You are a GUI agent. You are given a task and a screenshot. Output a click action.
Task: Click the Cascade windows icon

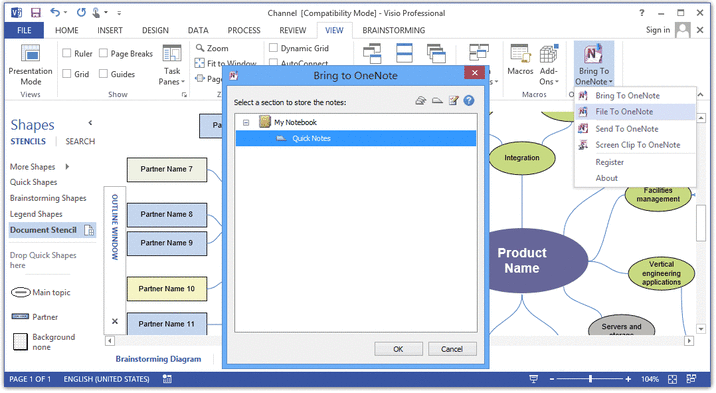[437, 53]
